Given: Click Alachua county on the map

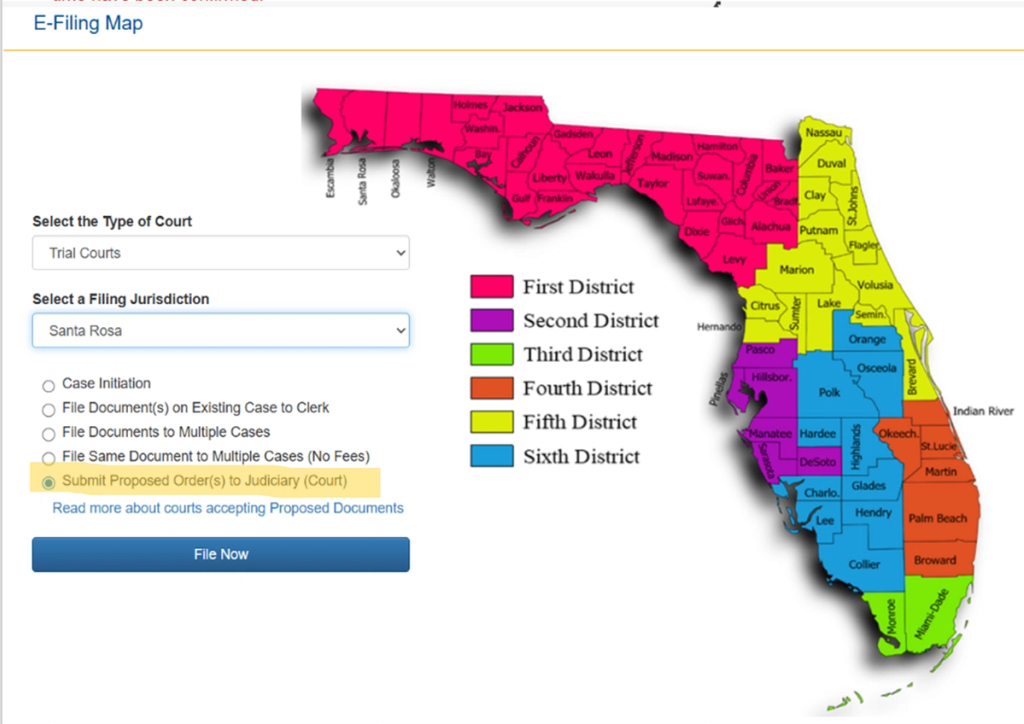Looking at the screenshot, I should [771, 227].
